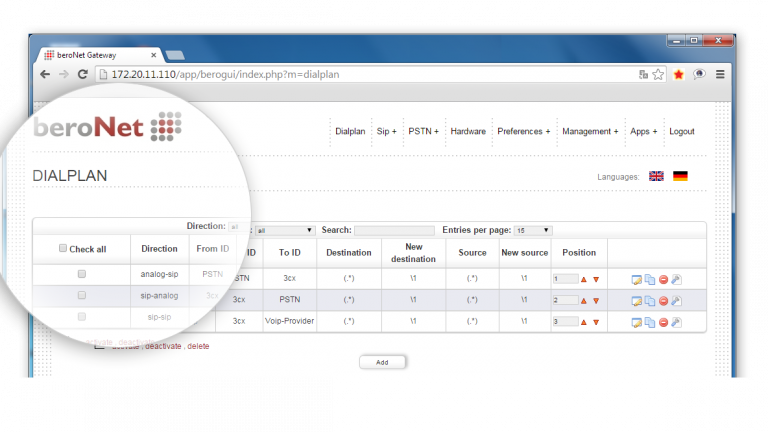The width and height of the screenshot is (768, 432).
Task: Select the analog-sip row checkbox
Action: 82,274
